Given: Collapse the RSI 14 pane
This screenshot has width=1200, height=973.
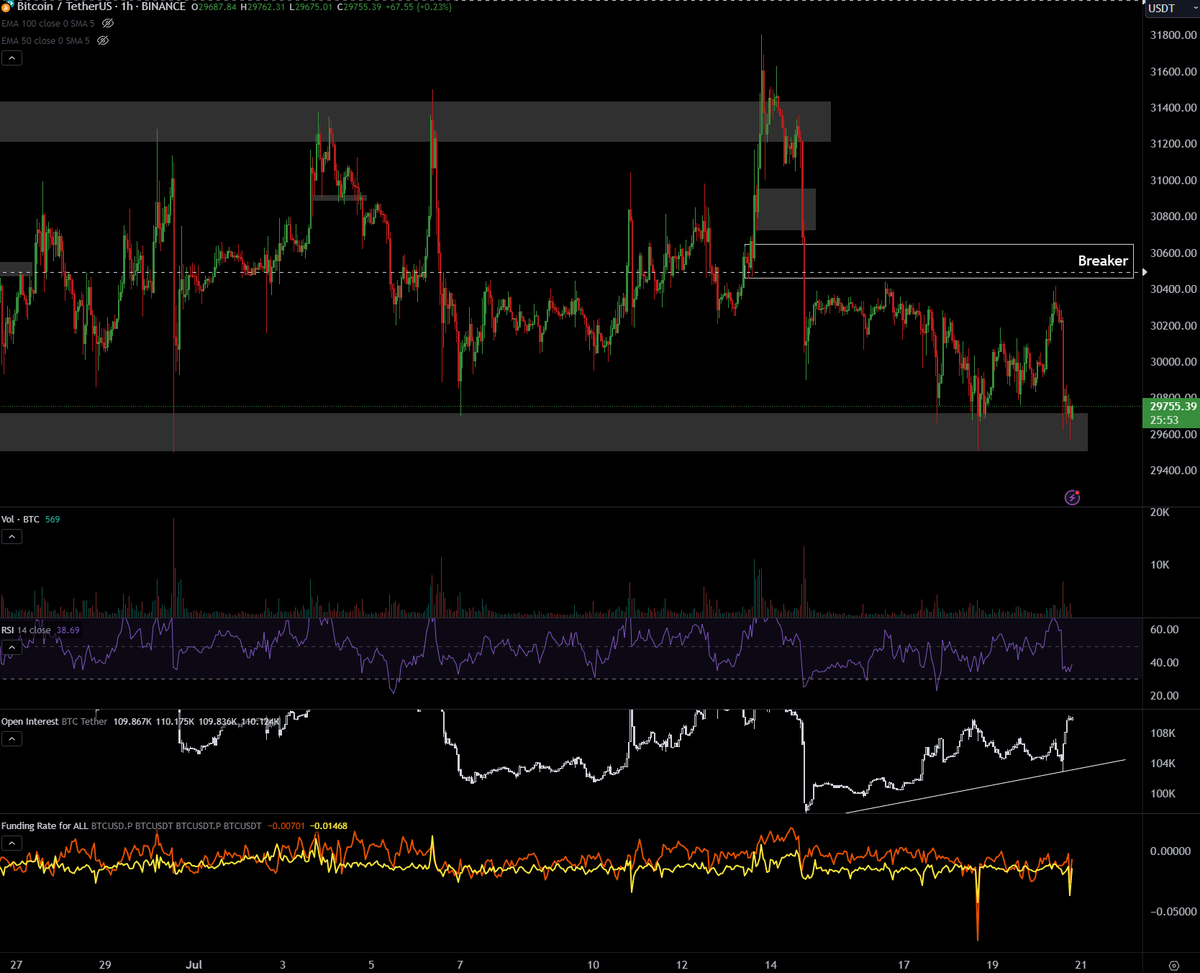Looking at the screenshot, I should pyautogui.click(x=11, y=647).
